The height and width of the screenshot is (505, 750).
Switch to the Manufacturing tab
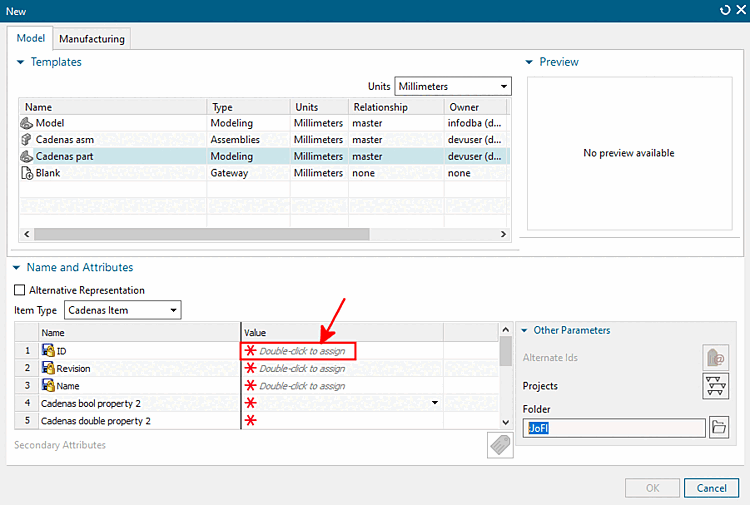(x=92, y=39)
